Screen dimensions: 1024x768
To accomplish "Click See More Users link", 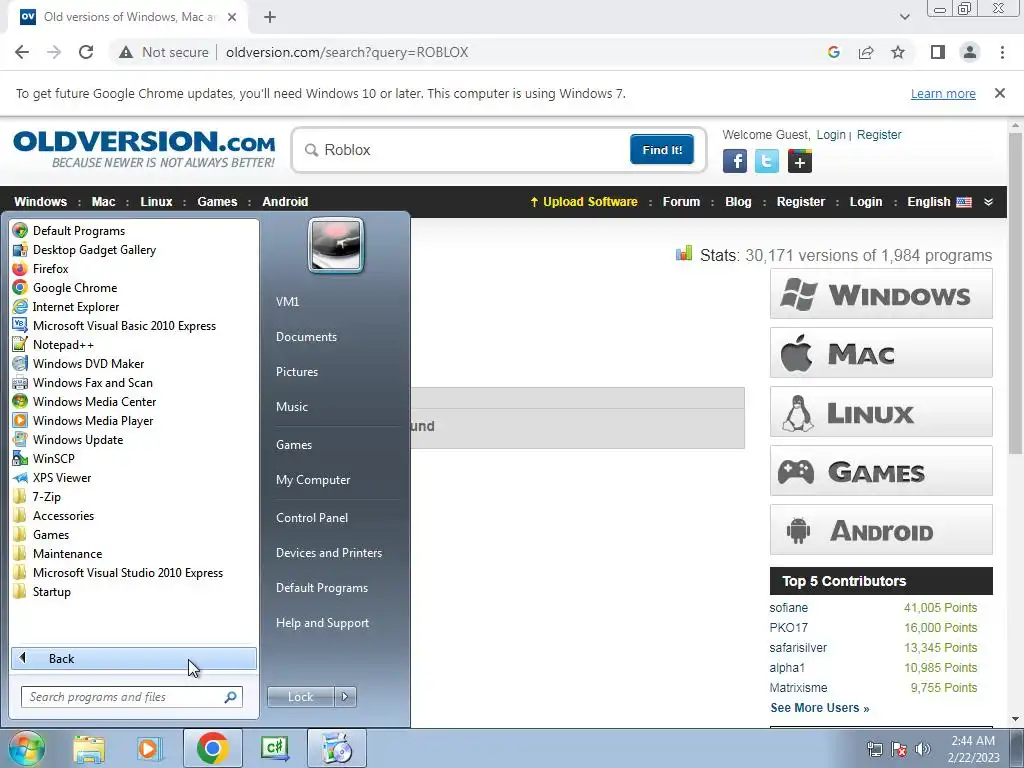I will (820, 708).
